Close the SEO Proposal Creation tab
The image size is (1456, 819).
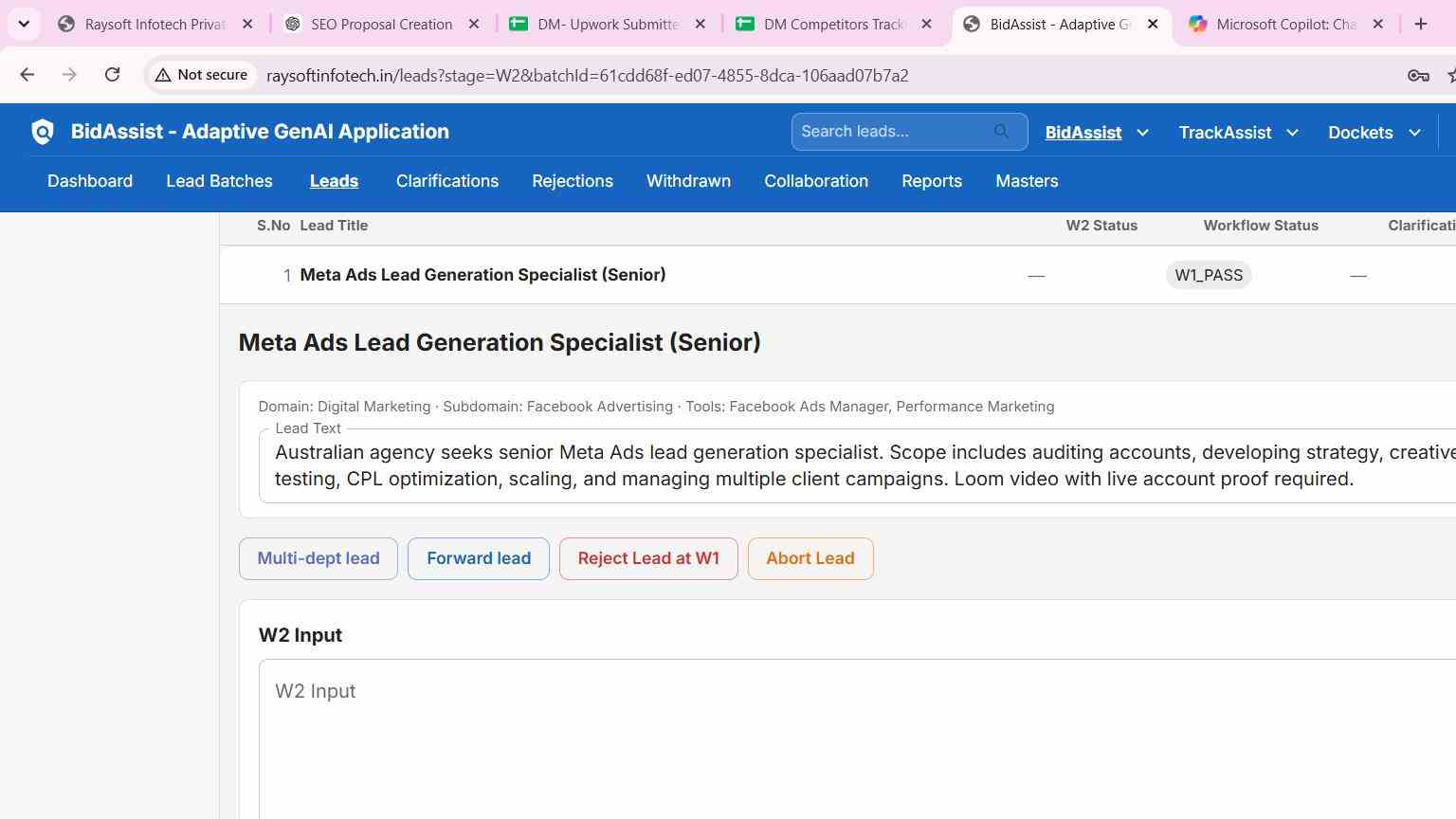pyautogui.click(x=474, y=25)
